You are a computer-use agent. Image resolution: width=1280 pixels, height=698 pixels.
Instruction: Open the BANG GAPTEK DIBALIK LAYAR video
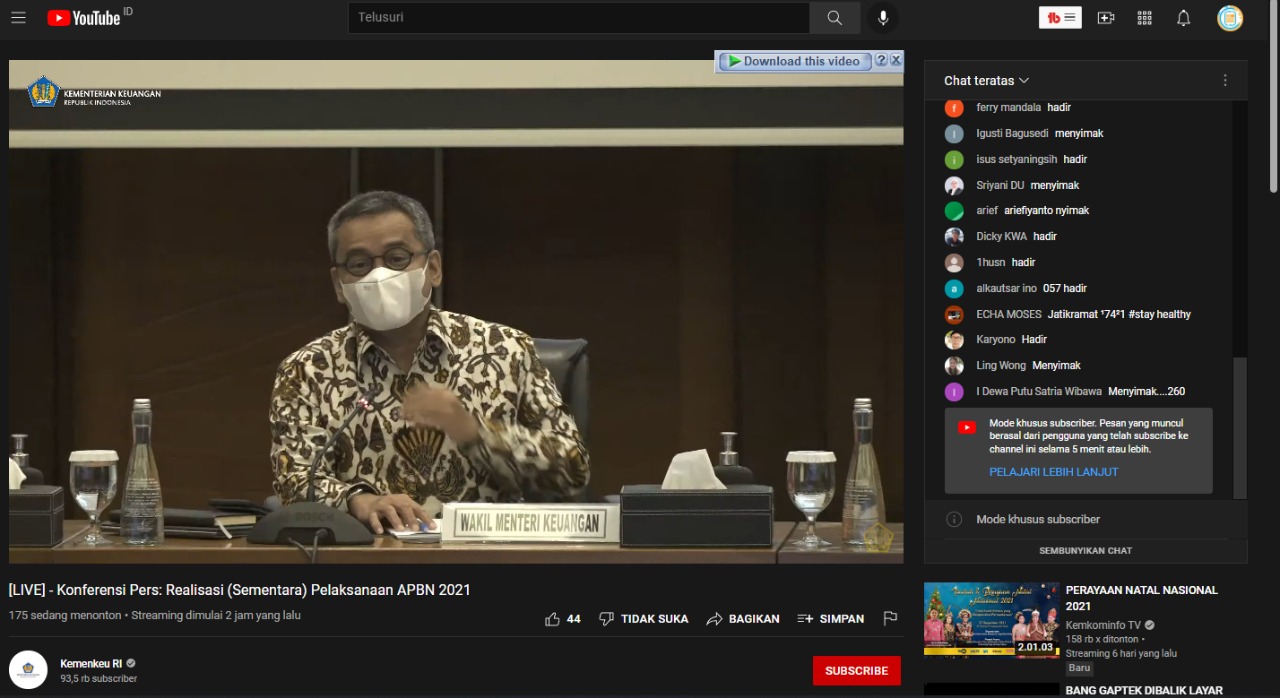(x=1144, y=690)
